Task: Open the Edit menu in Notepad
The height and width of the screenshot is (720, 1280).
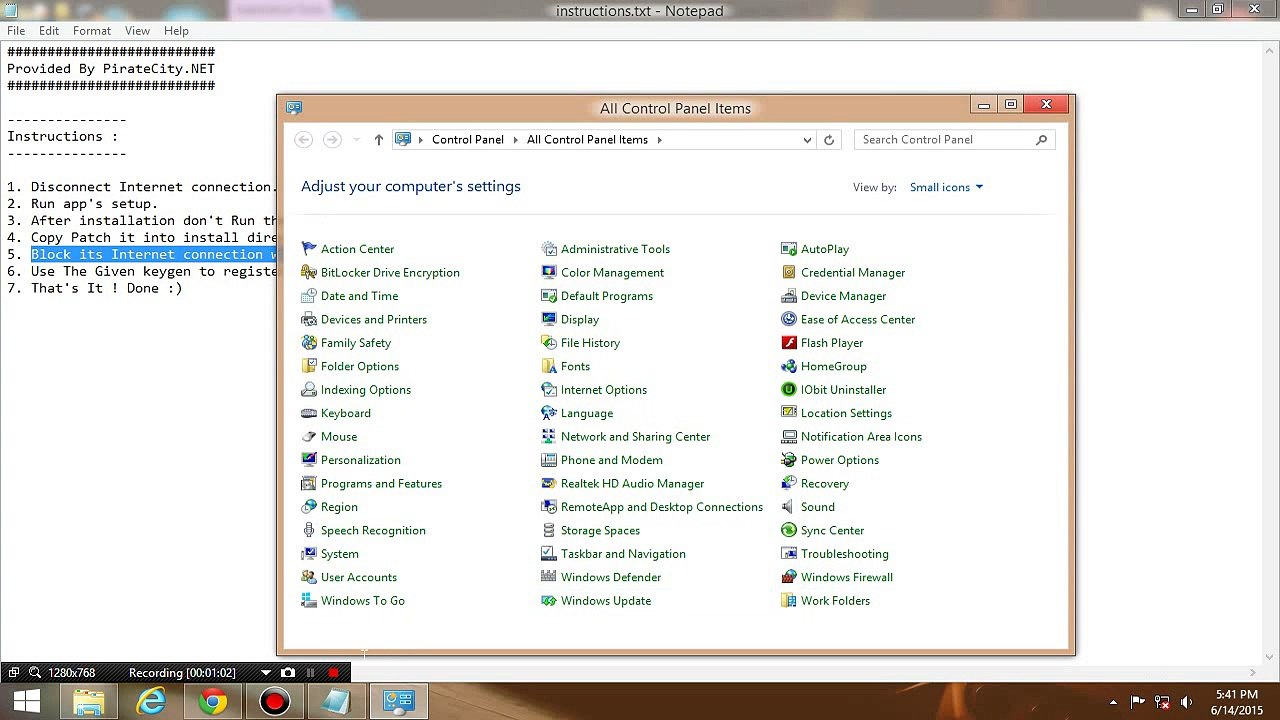Action: coord(49,31)
